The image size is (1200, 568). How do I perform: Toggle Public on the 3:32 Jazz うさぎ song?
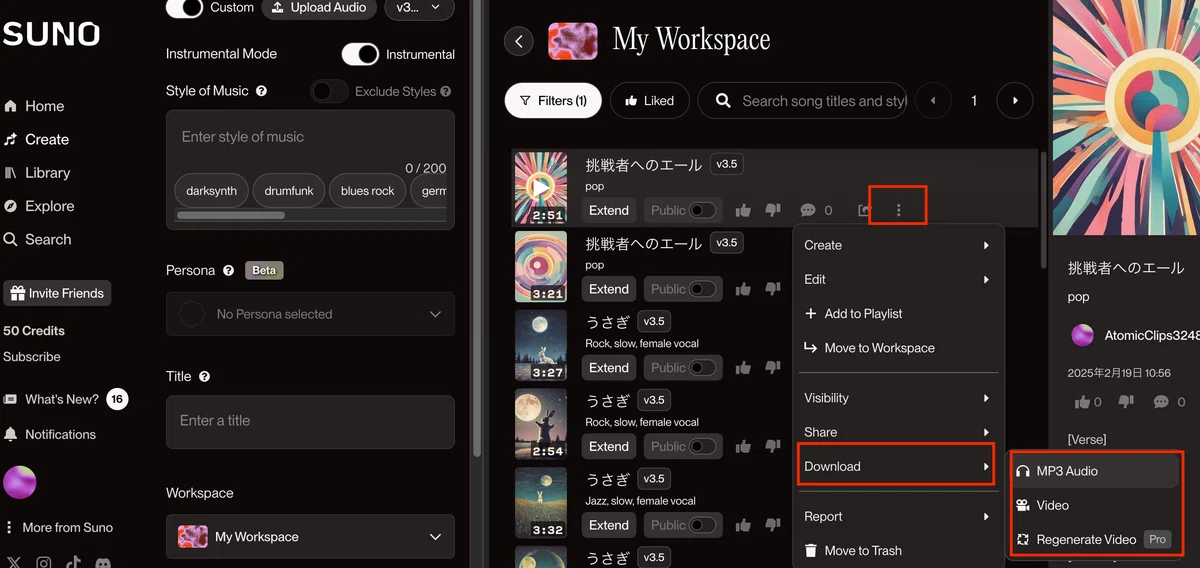pyautogui.click(x=703, y=525)
